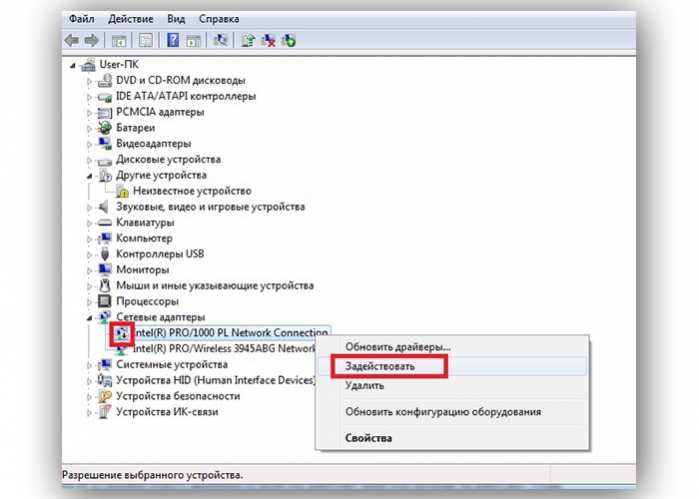
Task: Click the Дисковые устройства drive icon
Action: point(105,160)
